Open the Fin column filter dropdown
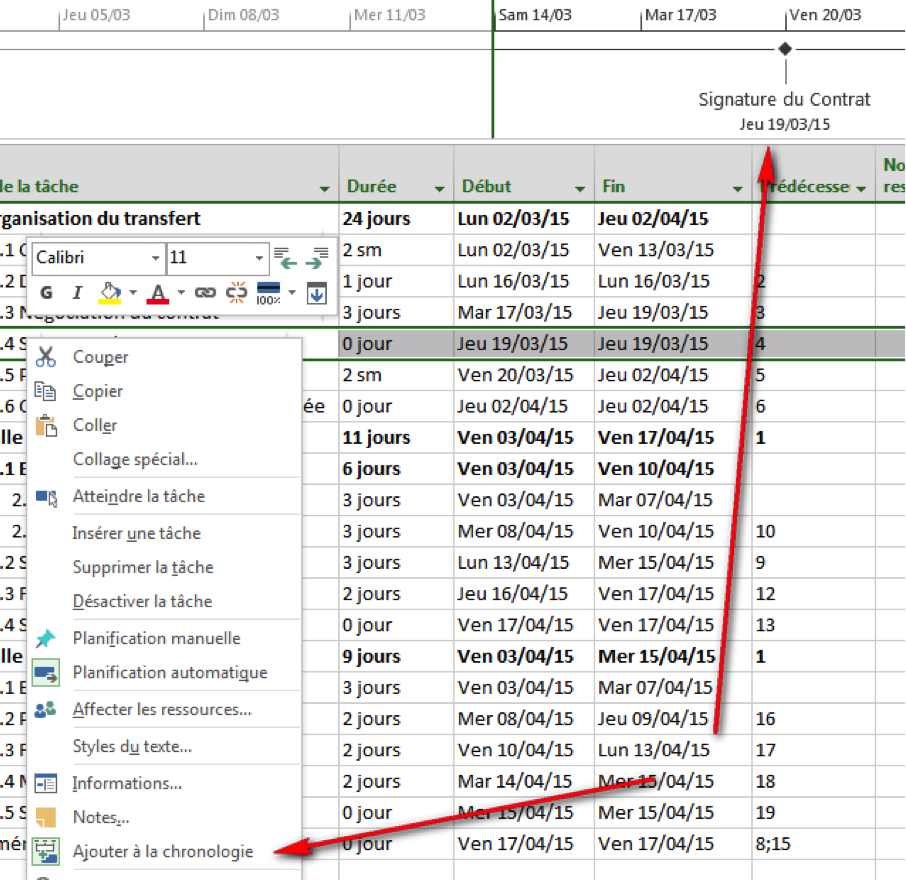Image resolution: width=906 pixels, height=880 pixels. click(x=738, y=188)
